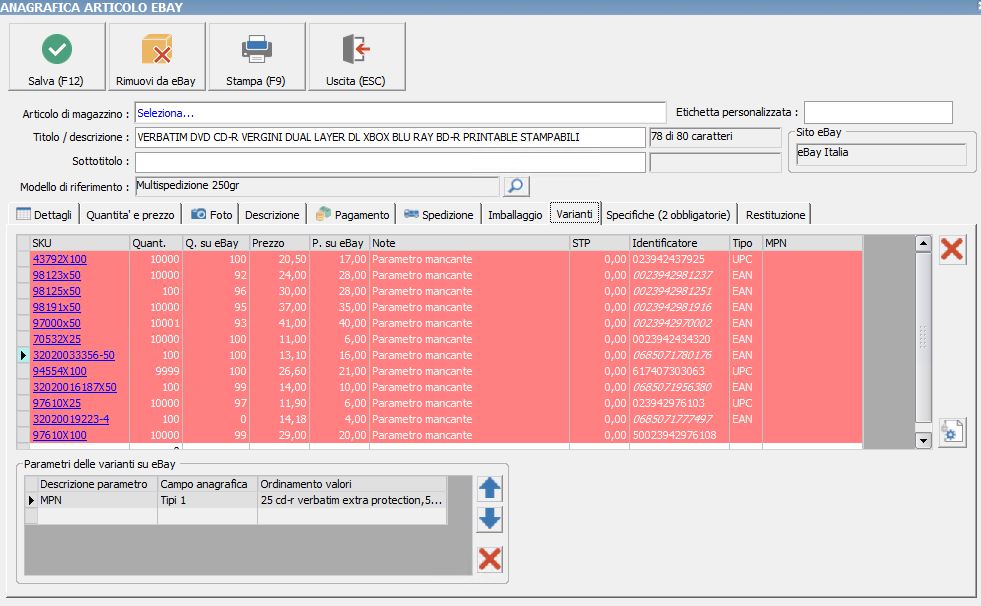
Task: Open SKU link 70532X25
Action: point(56,339)
